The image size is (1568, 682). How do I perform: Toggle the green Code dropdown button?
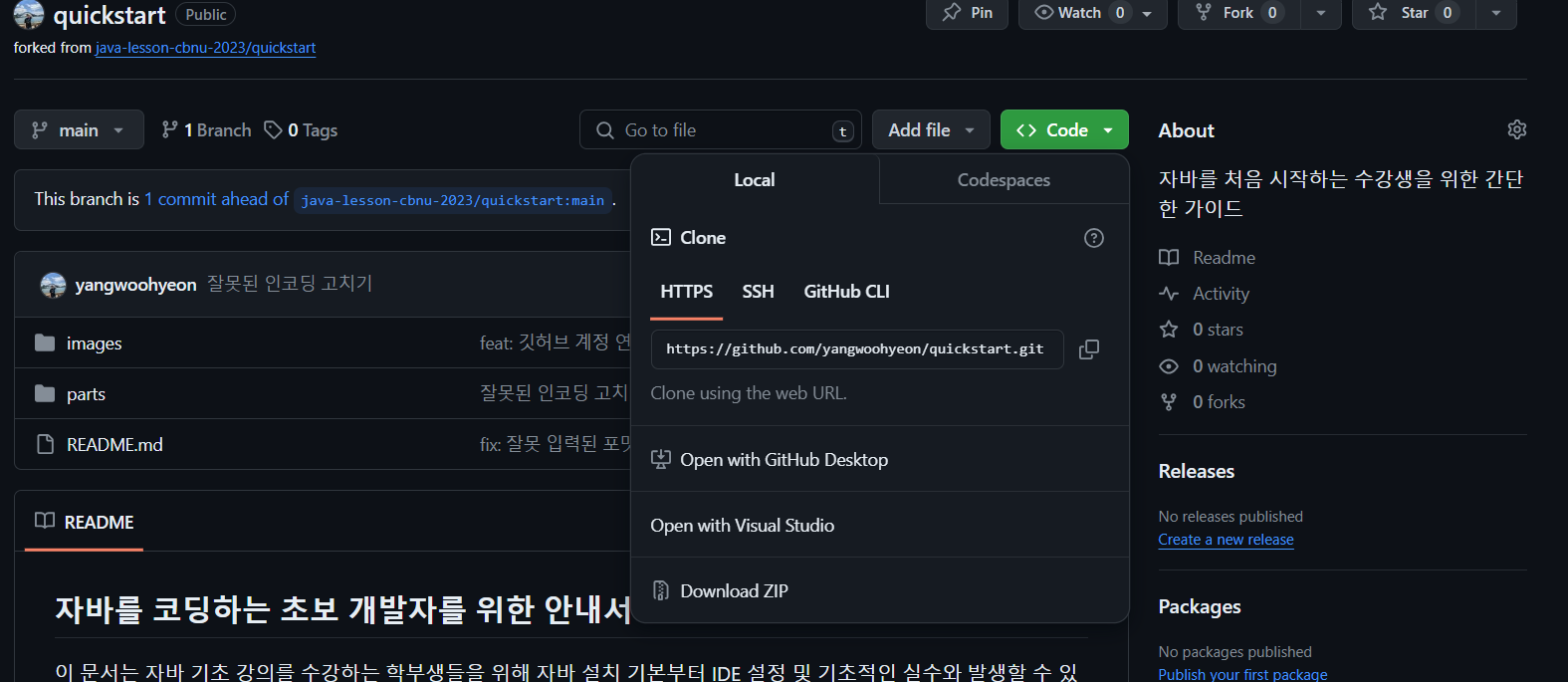pyautogui.click(x=1064, y=129)
